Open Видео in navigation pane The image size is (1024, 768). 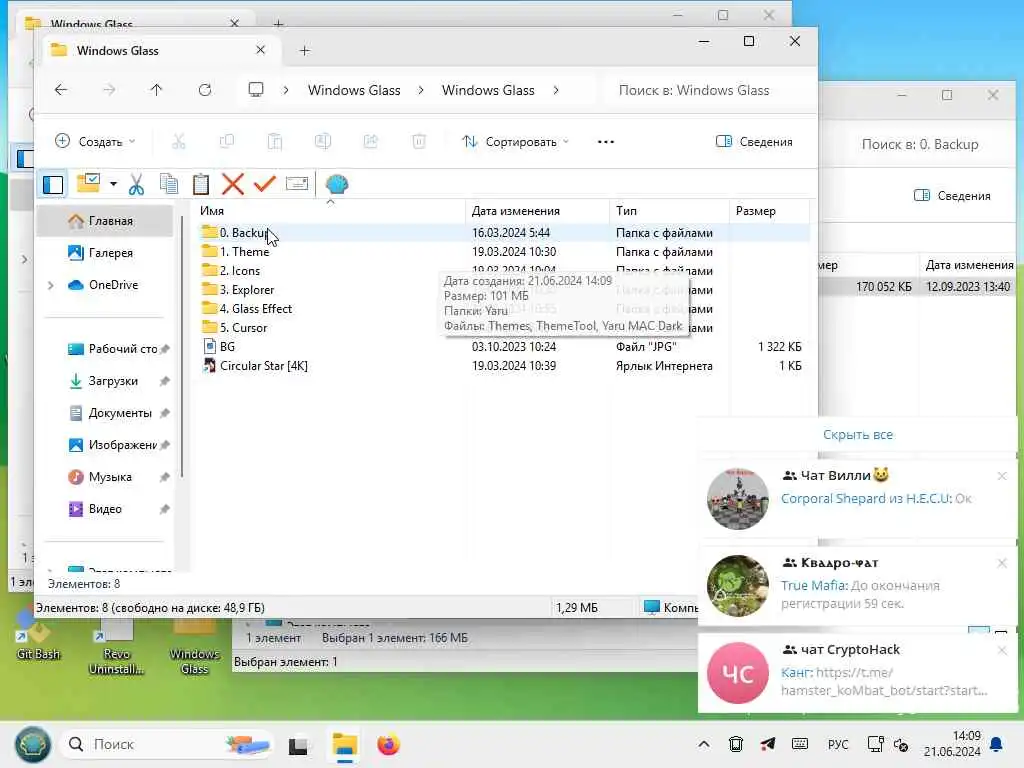coord(104,509)
